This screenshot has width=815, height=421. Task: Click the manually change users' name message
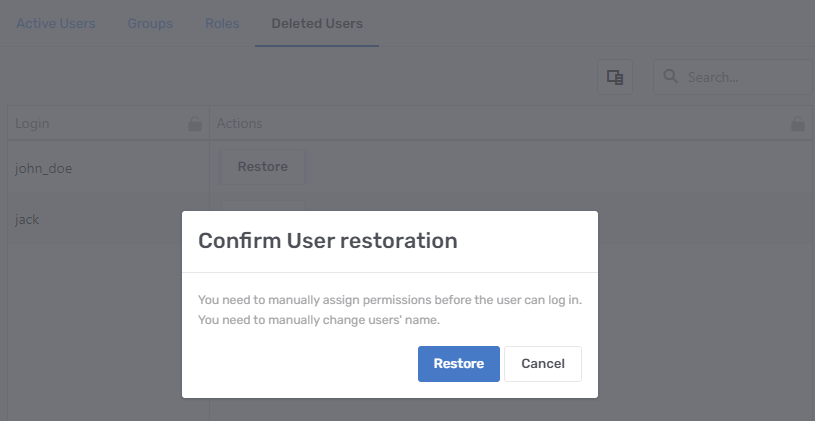click(318, 320)
